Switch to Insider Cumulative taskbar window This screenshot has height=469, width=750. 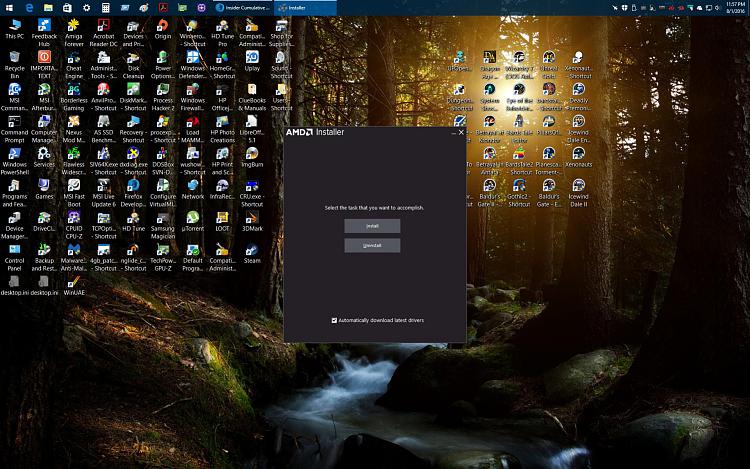coord(243,8)
